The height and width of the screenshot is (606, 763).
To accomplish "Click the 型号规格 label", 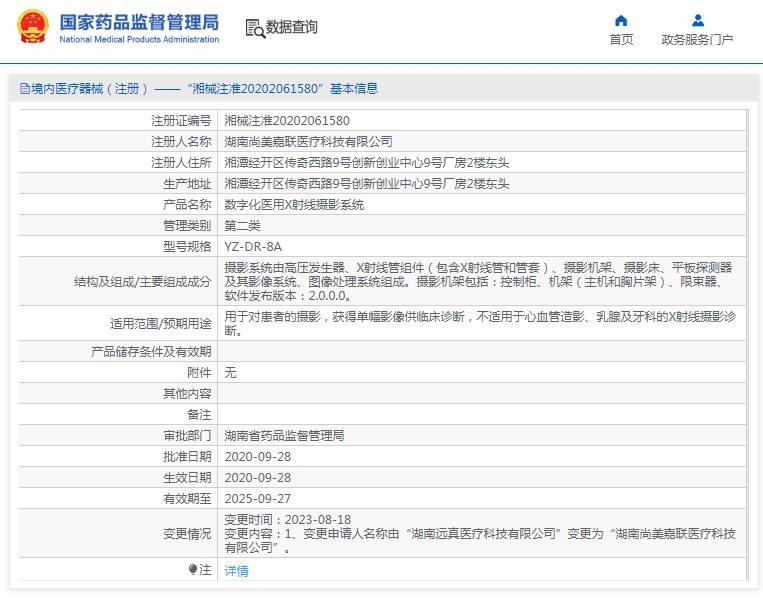I will click(x=187, y=246).
